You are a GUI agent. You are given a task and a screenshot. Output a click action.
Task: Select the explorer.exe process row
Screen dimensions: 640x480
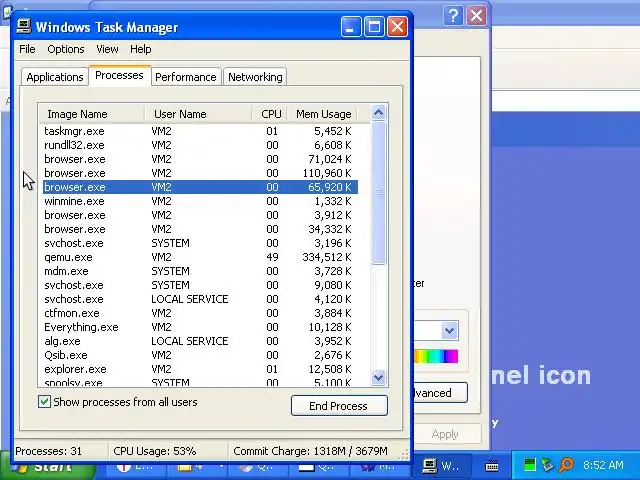click(200, 369)
